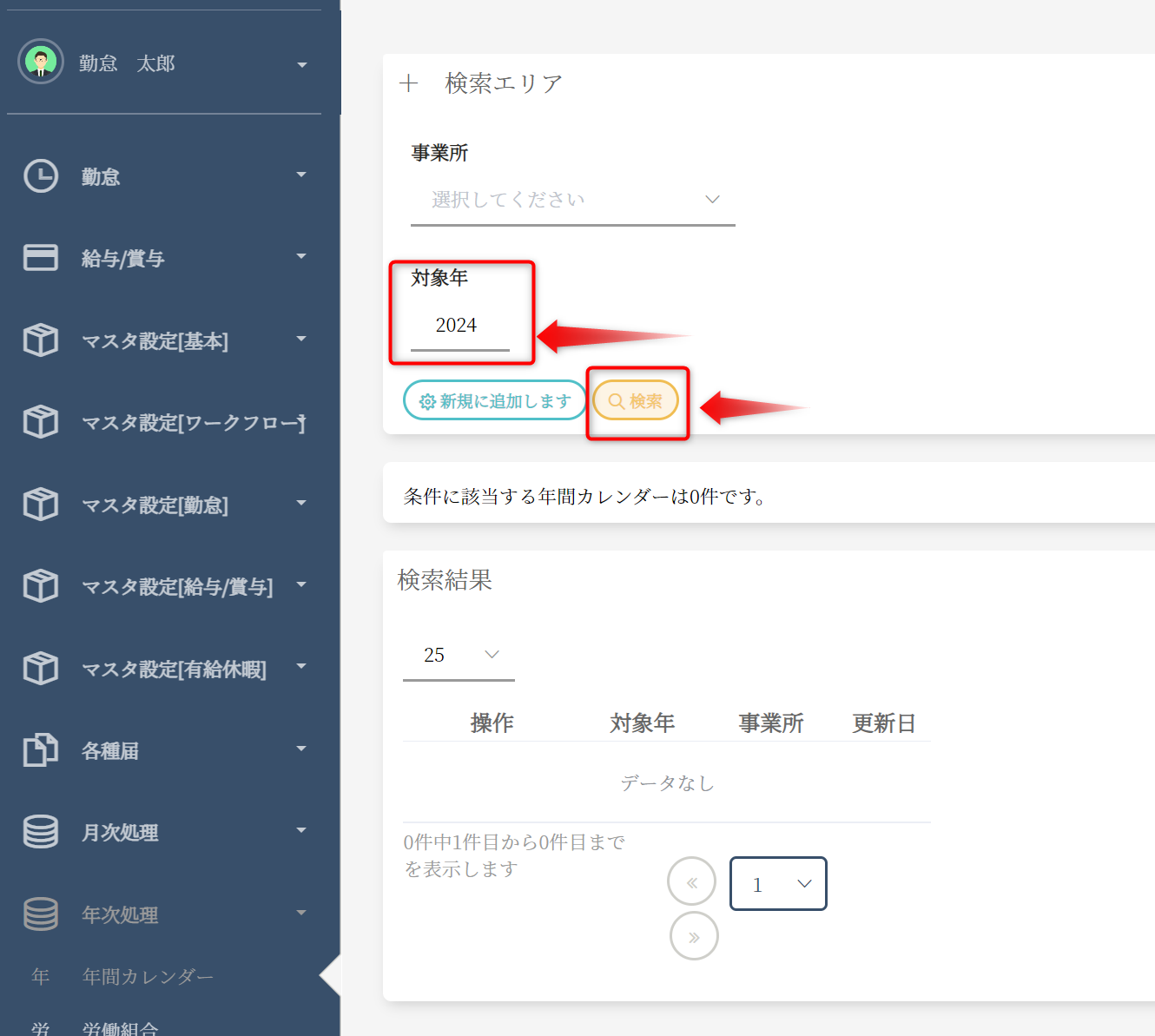Expand the マスタ設定[勤怠] menu
Viewport: 1155px width, 1036px height.
pyautogui.click(x=301, y=504)
